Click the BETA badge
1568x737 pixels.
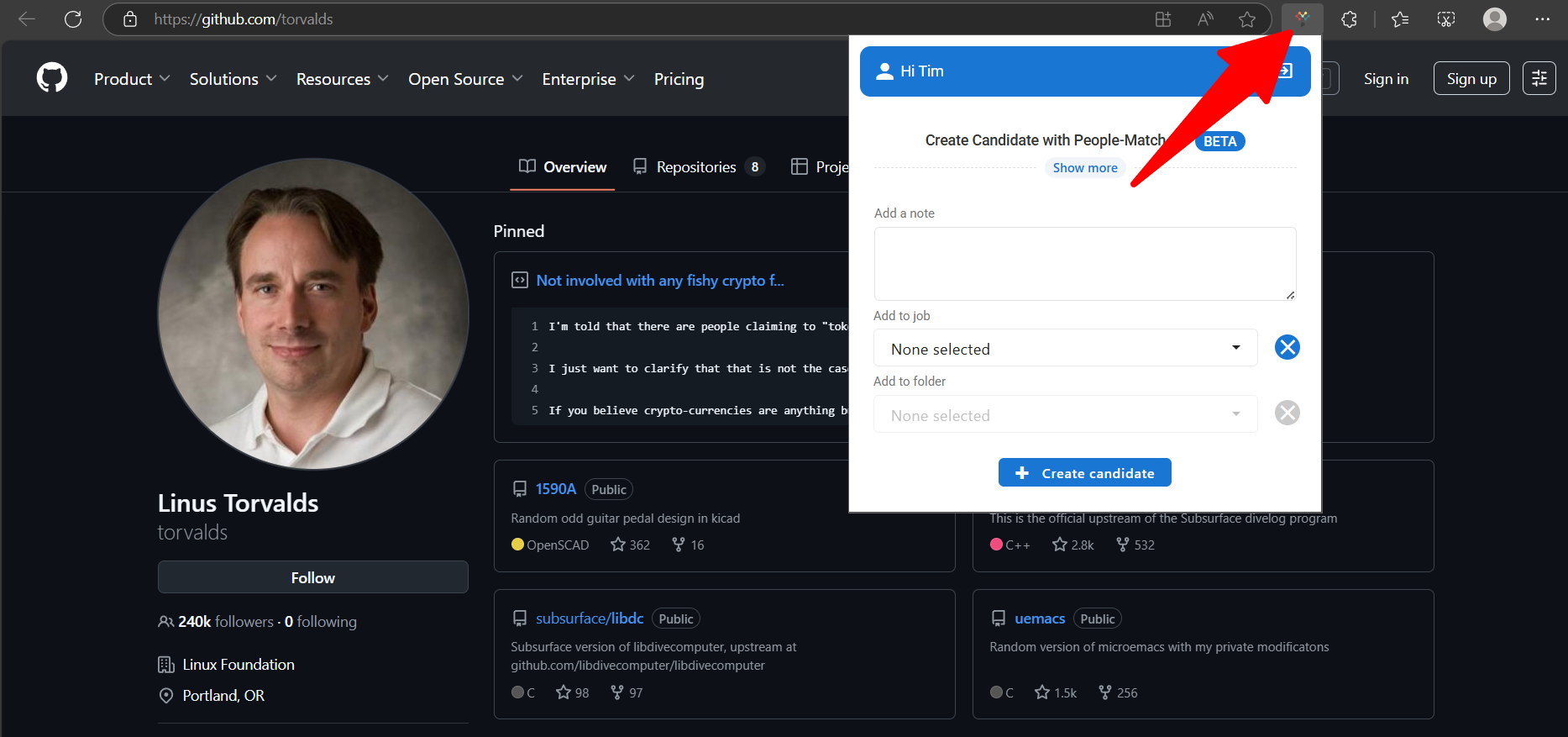tap(1219, 141)
